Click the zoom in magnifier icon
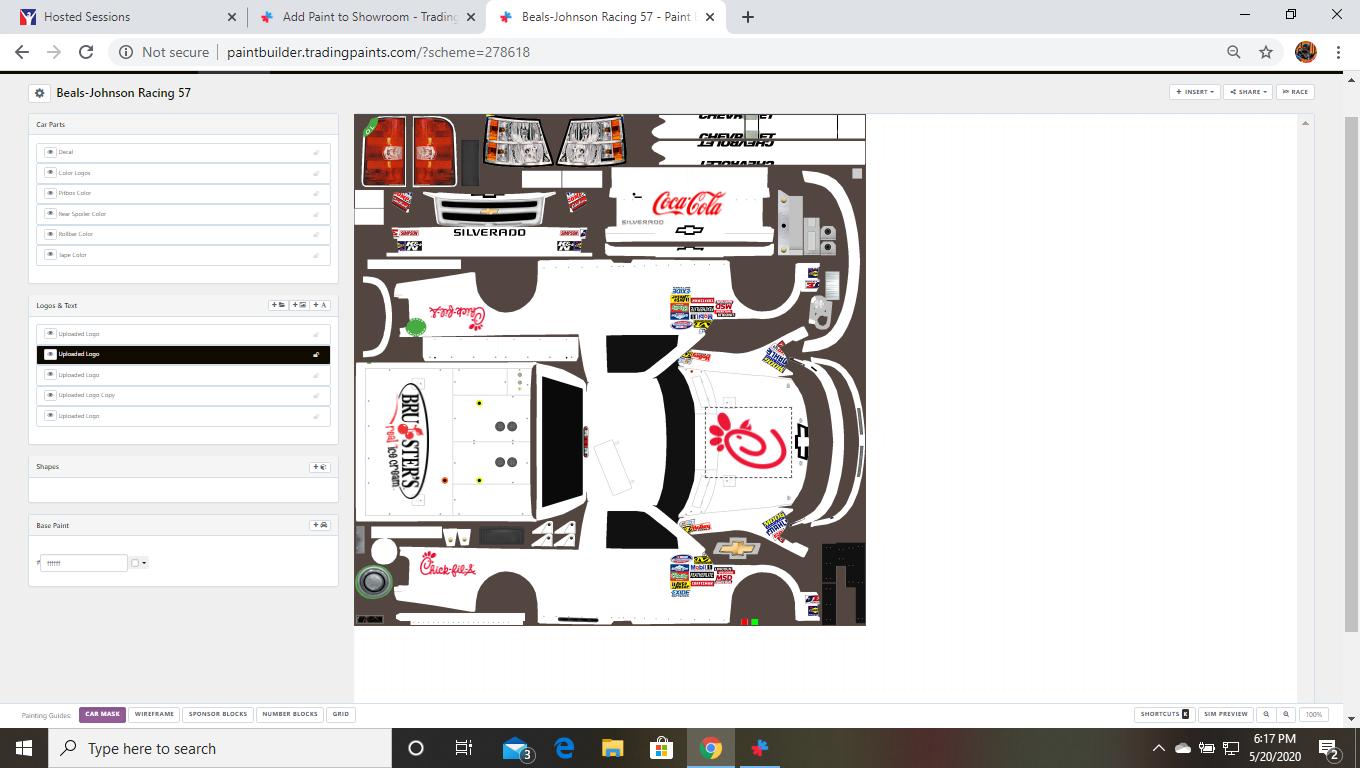Screen dimensions: 1360x768 [x=1286, y=714]
